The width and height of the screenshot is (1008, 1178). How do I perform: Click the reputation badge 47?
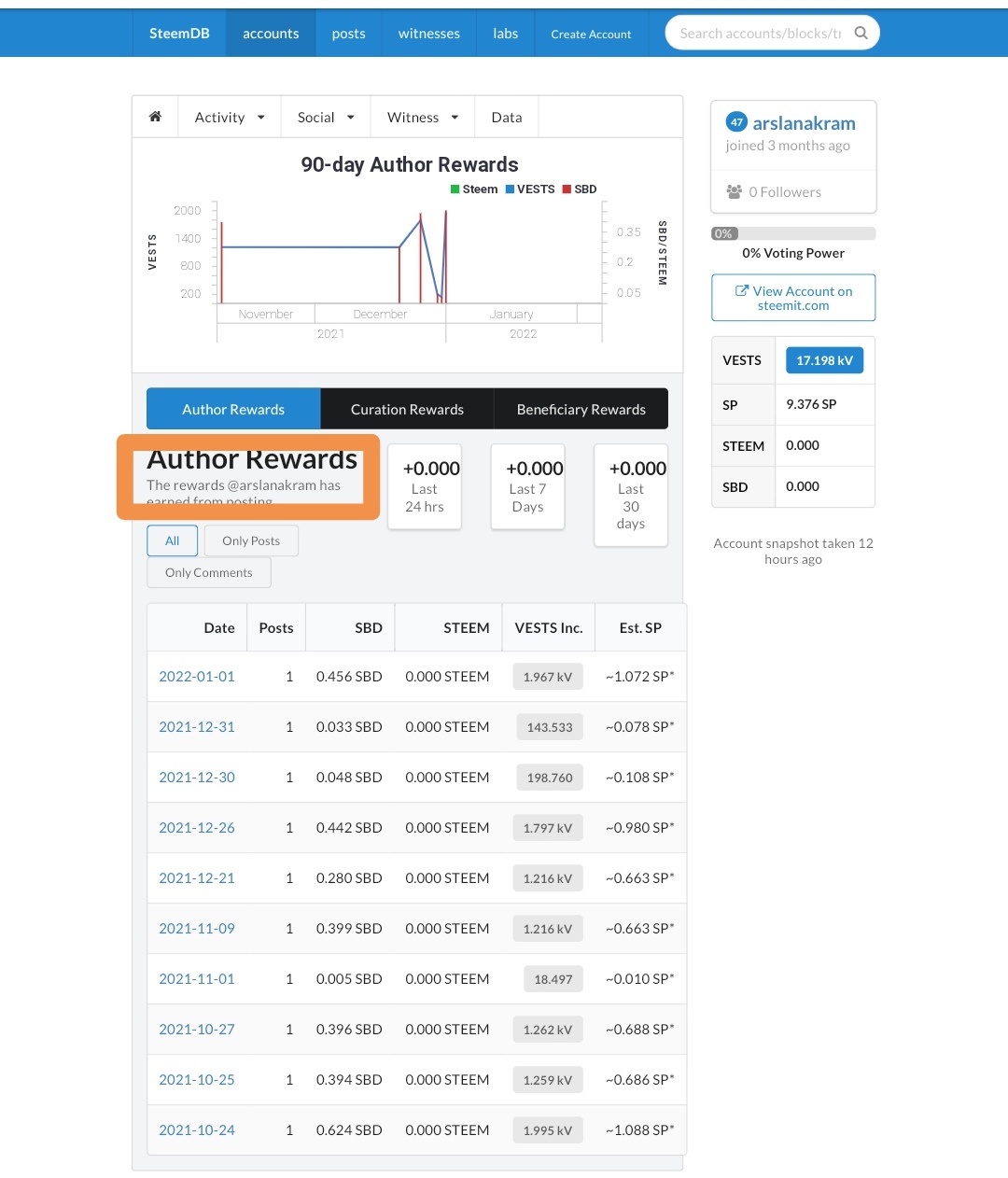(x=736, y=122)
